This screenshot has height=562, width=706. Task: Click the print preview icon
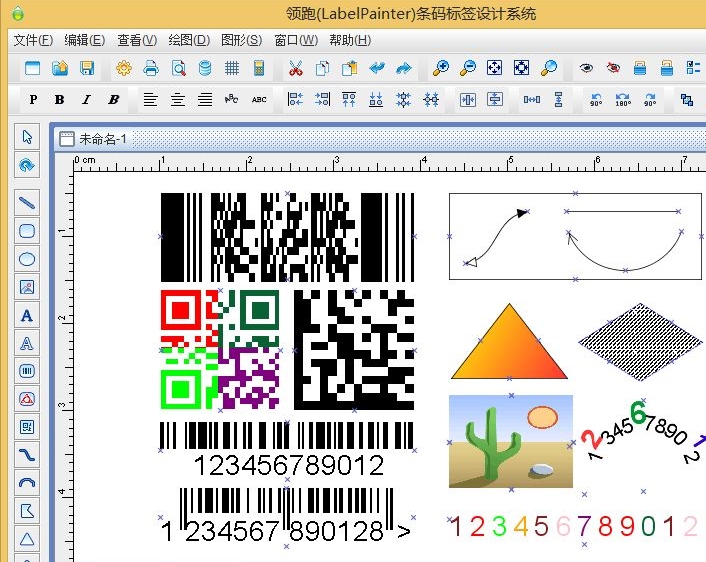click(178, 68)
